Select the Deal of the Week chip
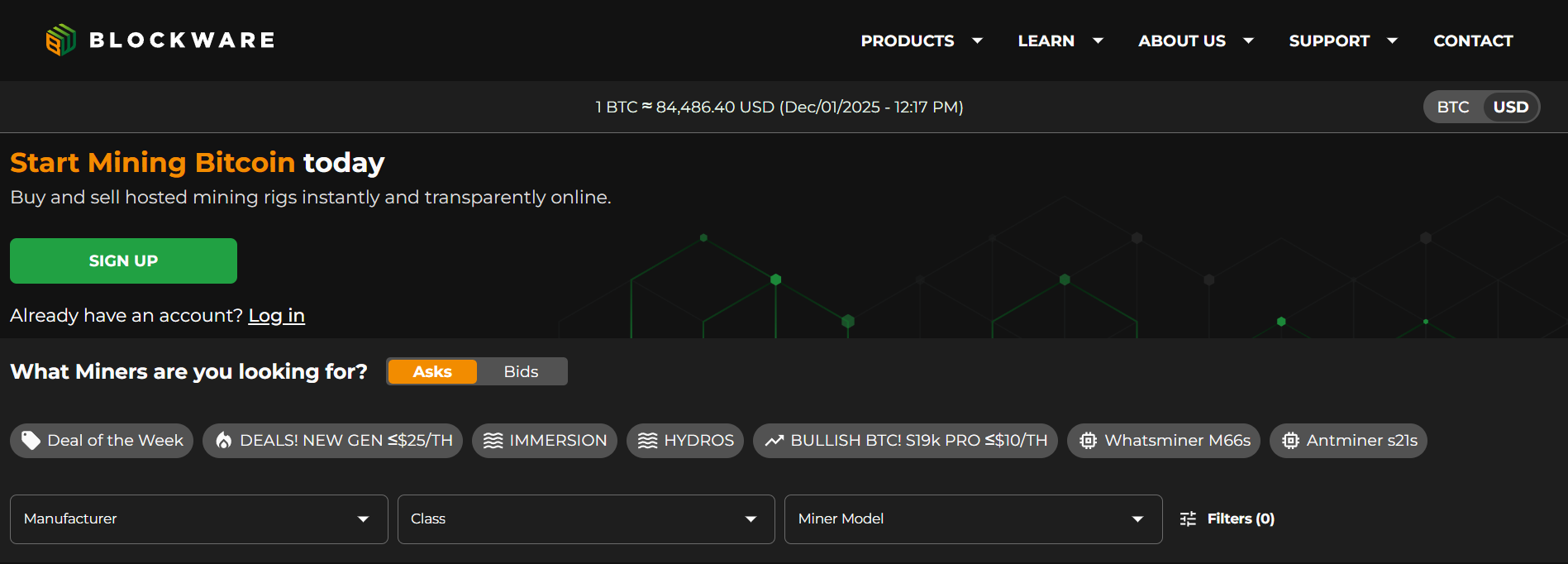Image resolution: width=1568 pixels, height=564 pixels. tap(102, 441)
